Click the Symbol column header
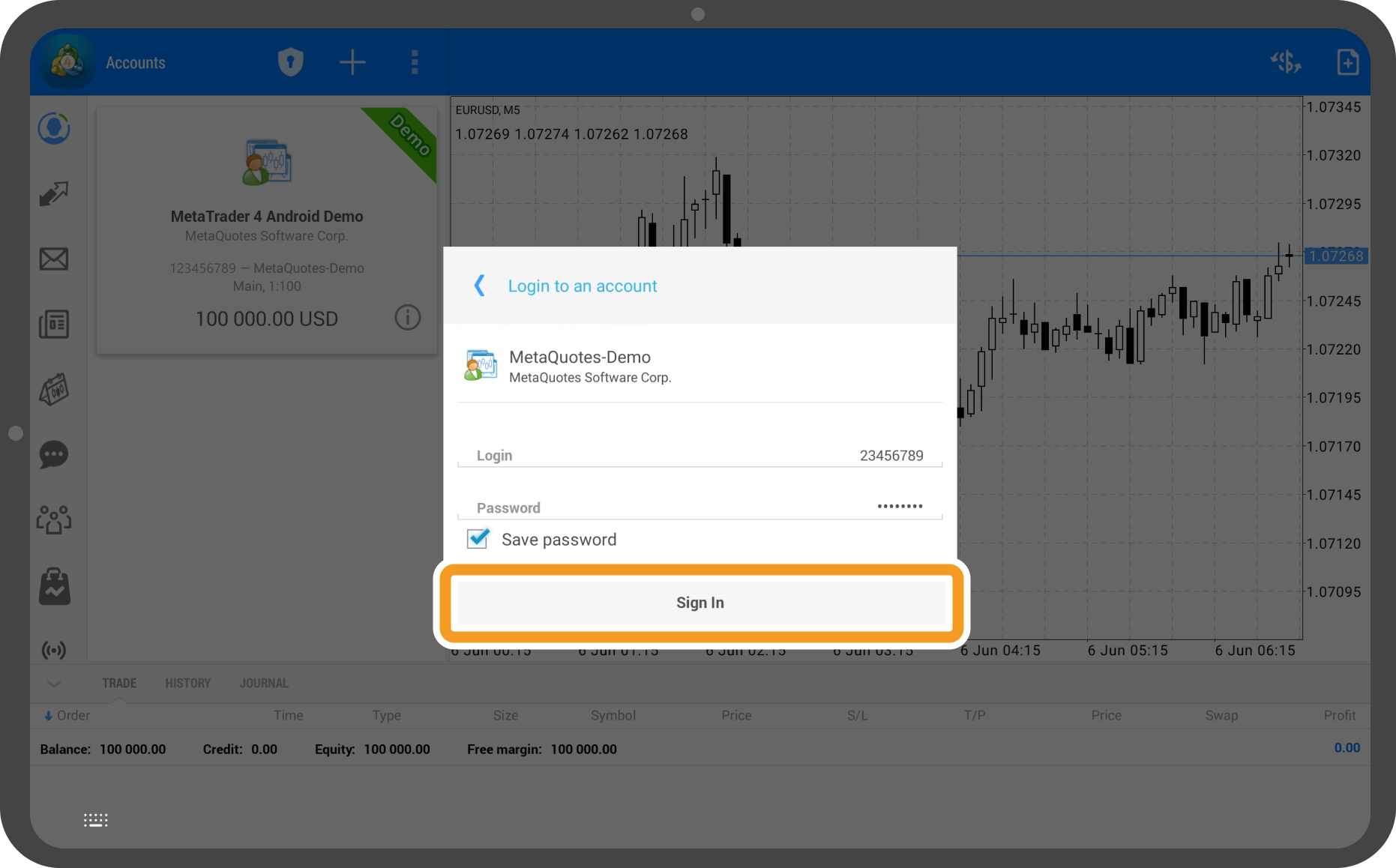This screenshot has height=868, width=1396. click(x=613, y=715)
